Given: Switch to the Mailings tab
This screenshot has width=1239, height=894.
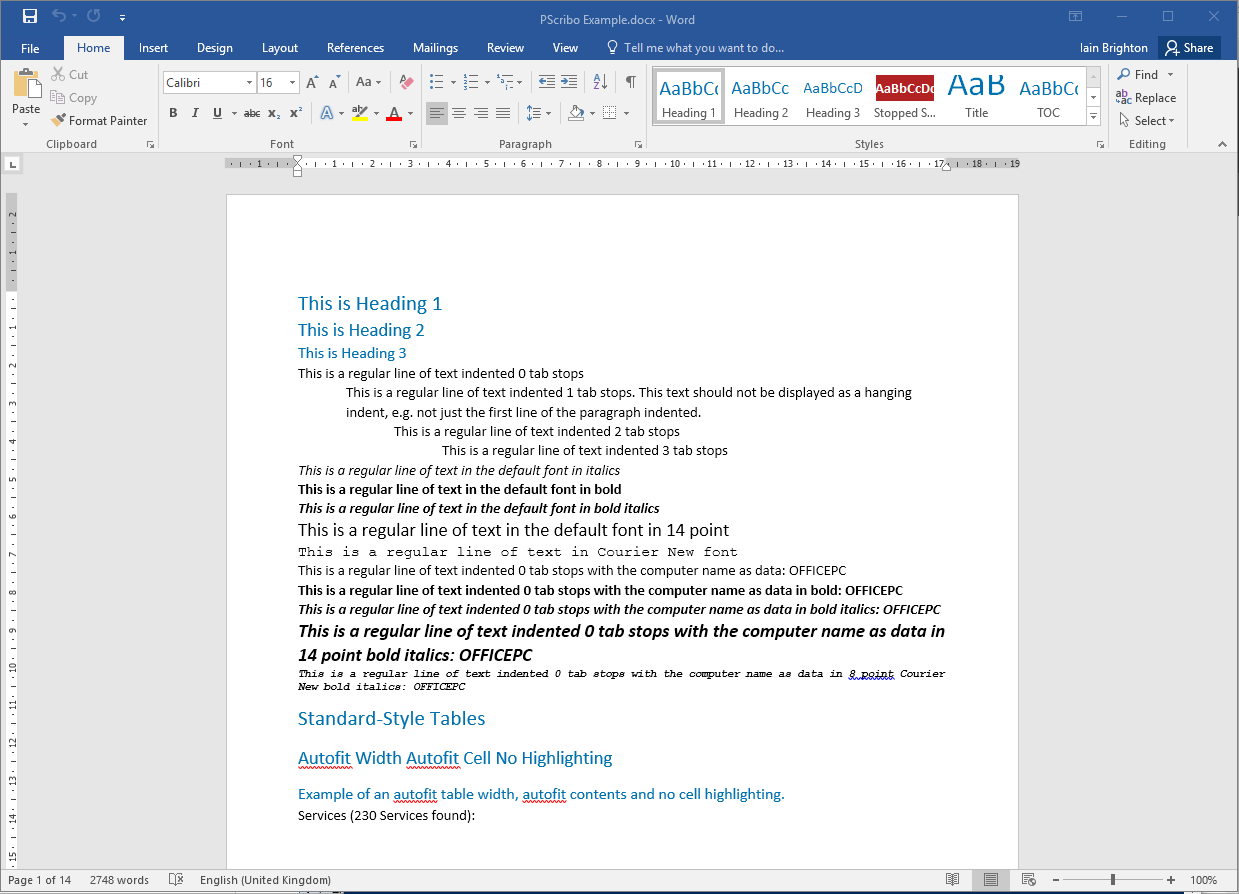Looking at the screenshot, I should (435, 48).
